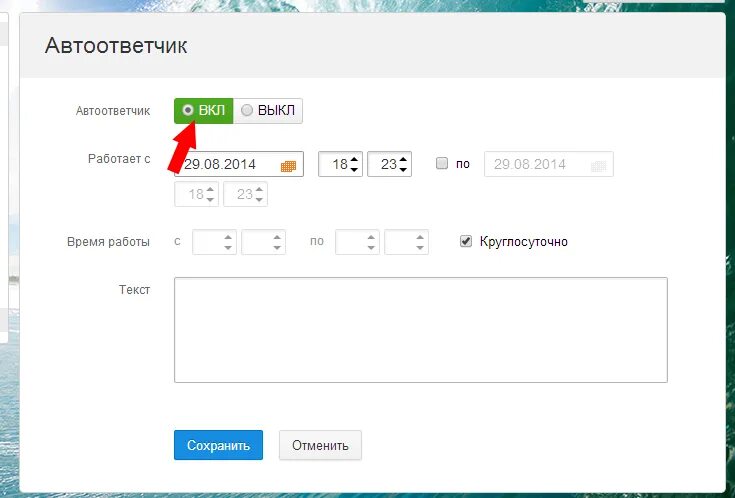Select the ВЫКЛ radio option

pyautogui.click(x=268, y=111)
